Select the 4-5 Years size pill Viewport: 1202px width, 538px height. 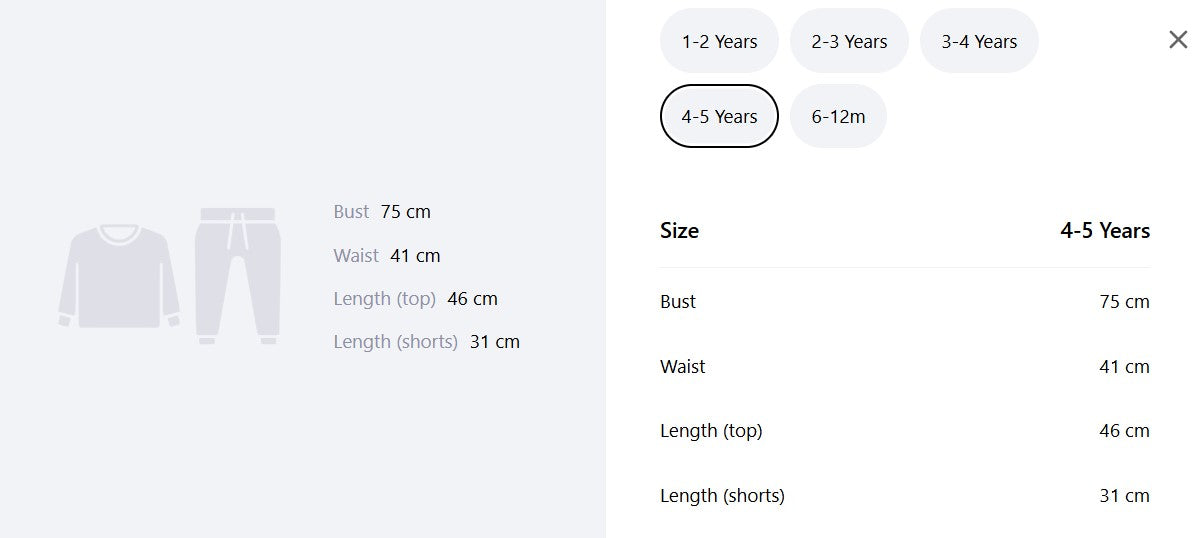tap(719, 116)
